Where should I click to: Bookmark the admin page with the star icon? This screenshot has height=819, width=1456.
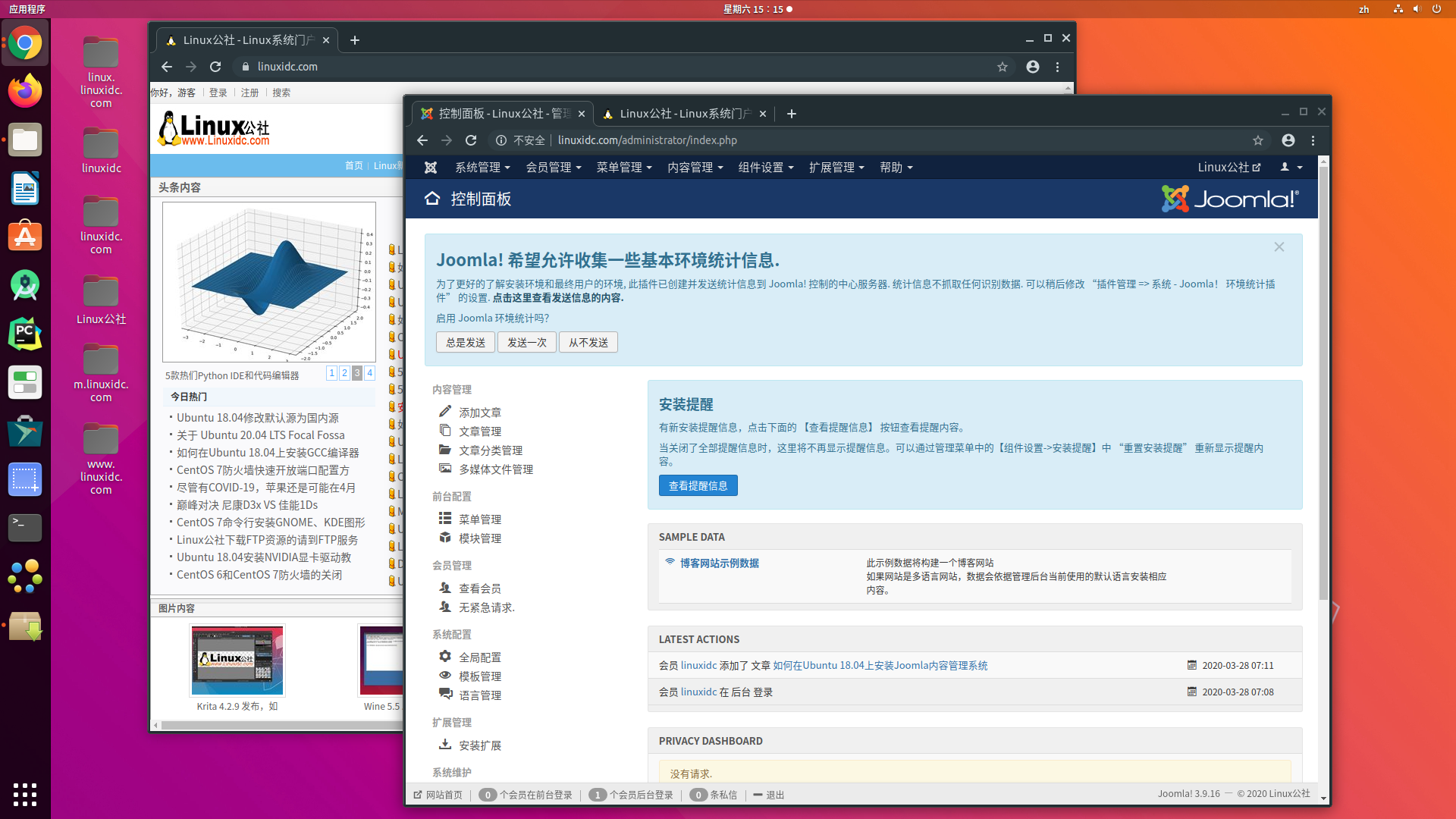[1258, 140]
